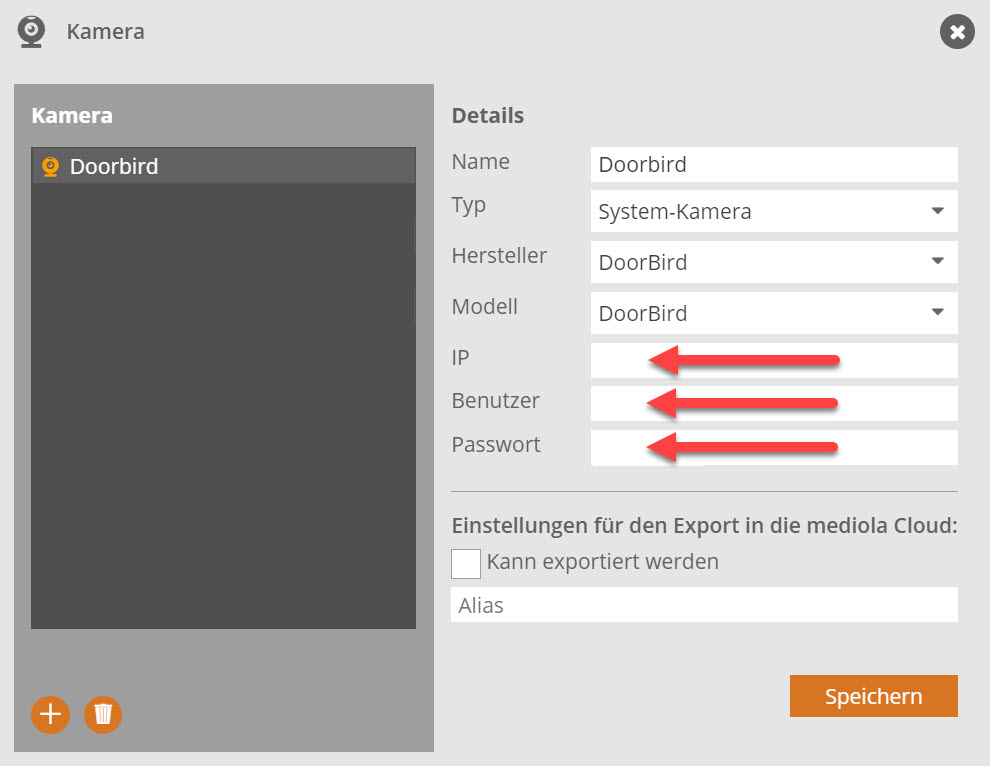The image size is (990, 766).
Task: Close the Kamera dialog
Action: pos(957,32)
